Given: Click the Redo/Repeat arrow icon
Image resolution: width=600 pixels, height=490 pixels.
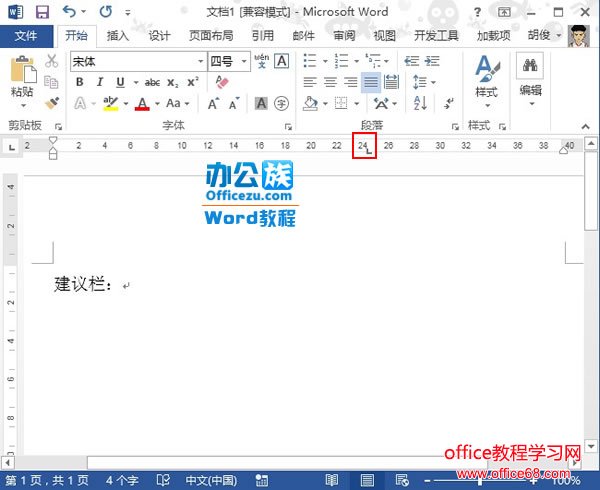Looking at the screenshot, I should coord(106,12).
